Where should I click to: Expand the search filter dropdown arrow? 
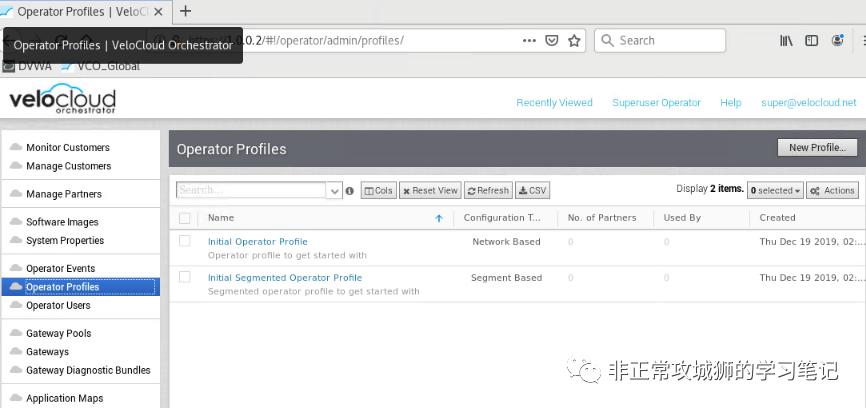click(x=335, y=191)
